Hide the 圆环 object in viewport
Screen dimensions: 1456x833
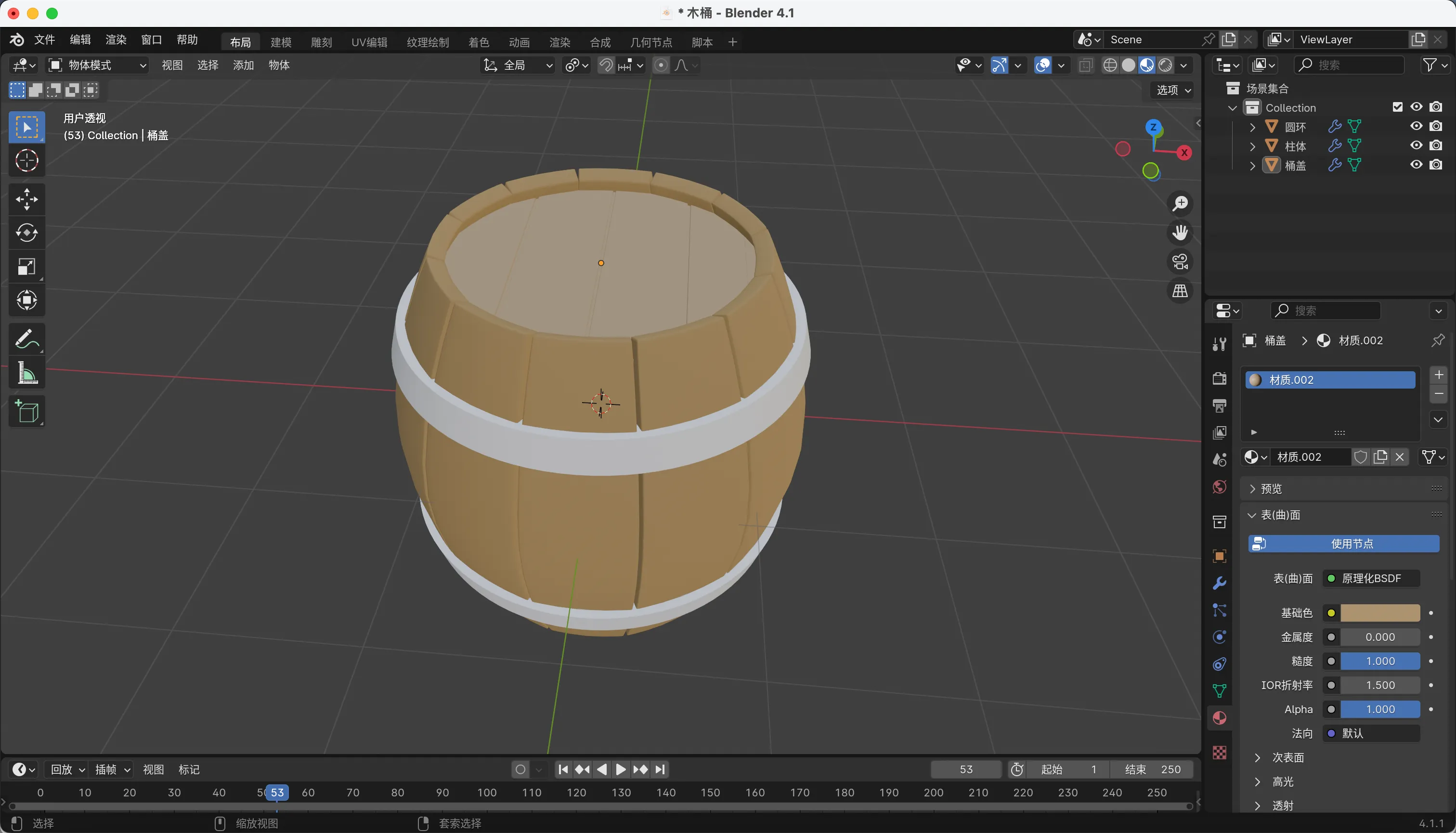coord(1416,126)
